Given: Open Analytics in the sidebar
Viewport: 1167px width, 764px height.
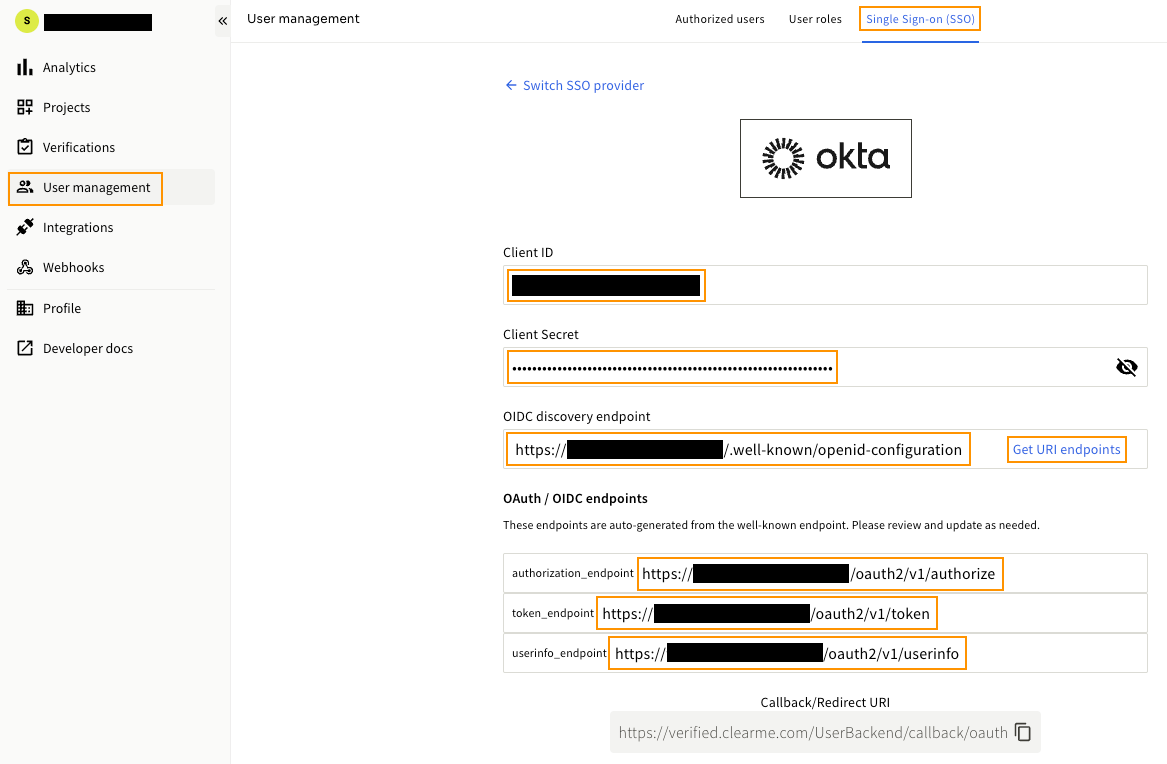Looking at the screenshot, I should (x=112, y=67).
